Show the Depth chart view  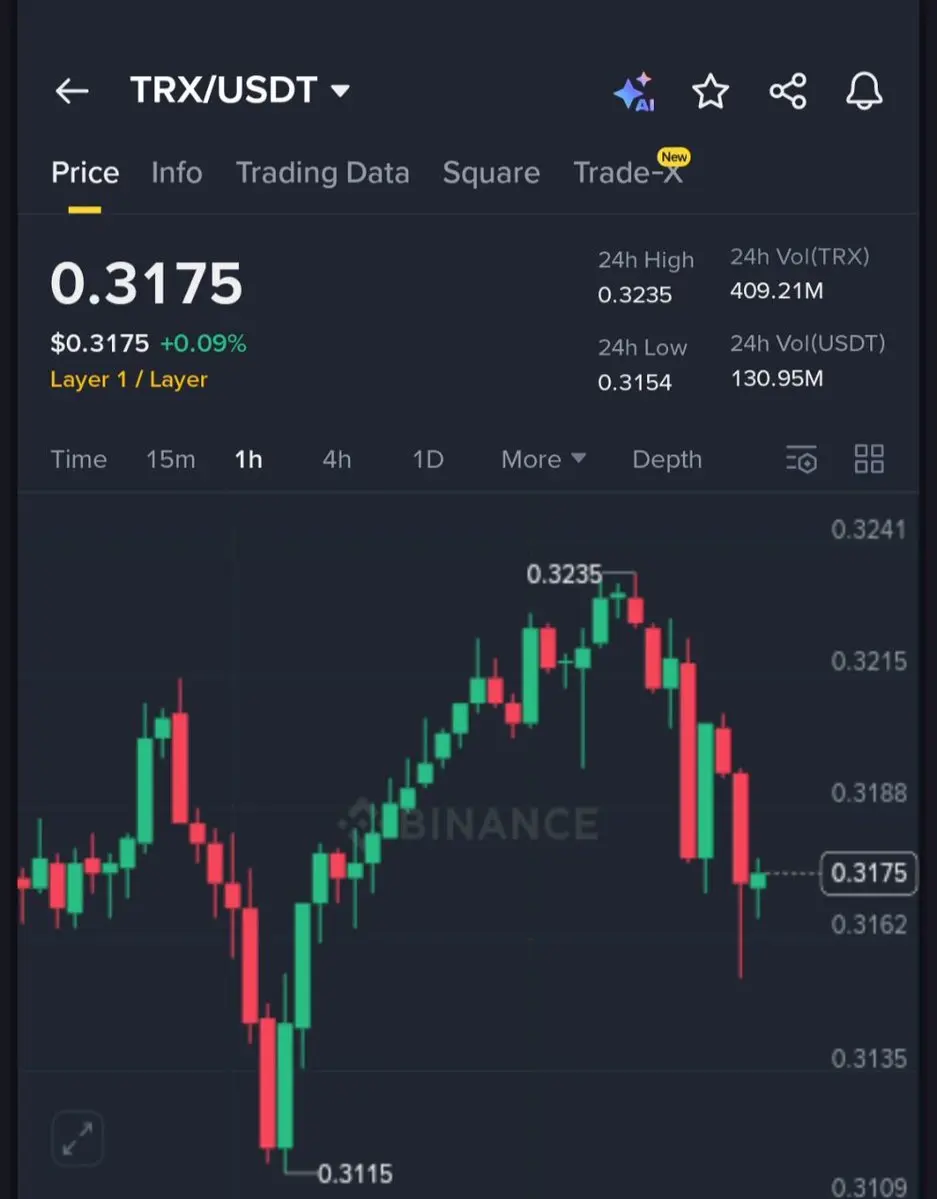click(667, 460)
